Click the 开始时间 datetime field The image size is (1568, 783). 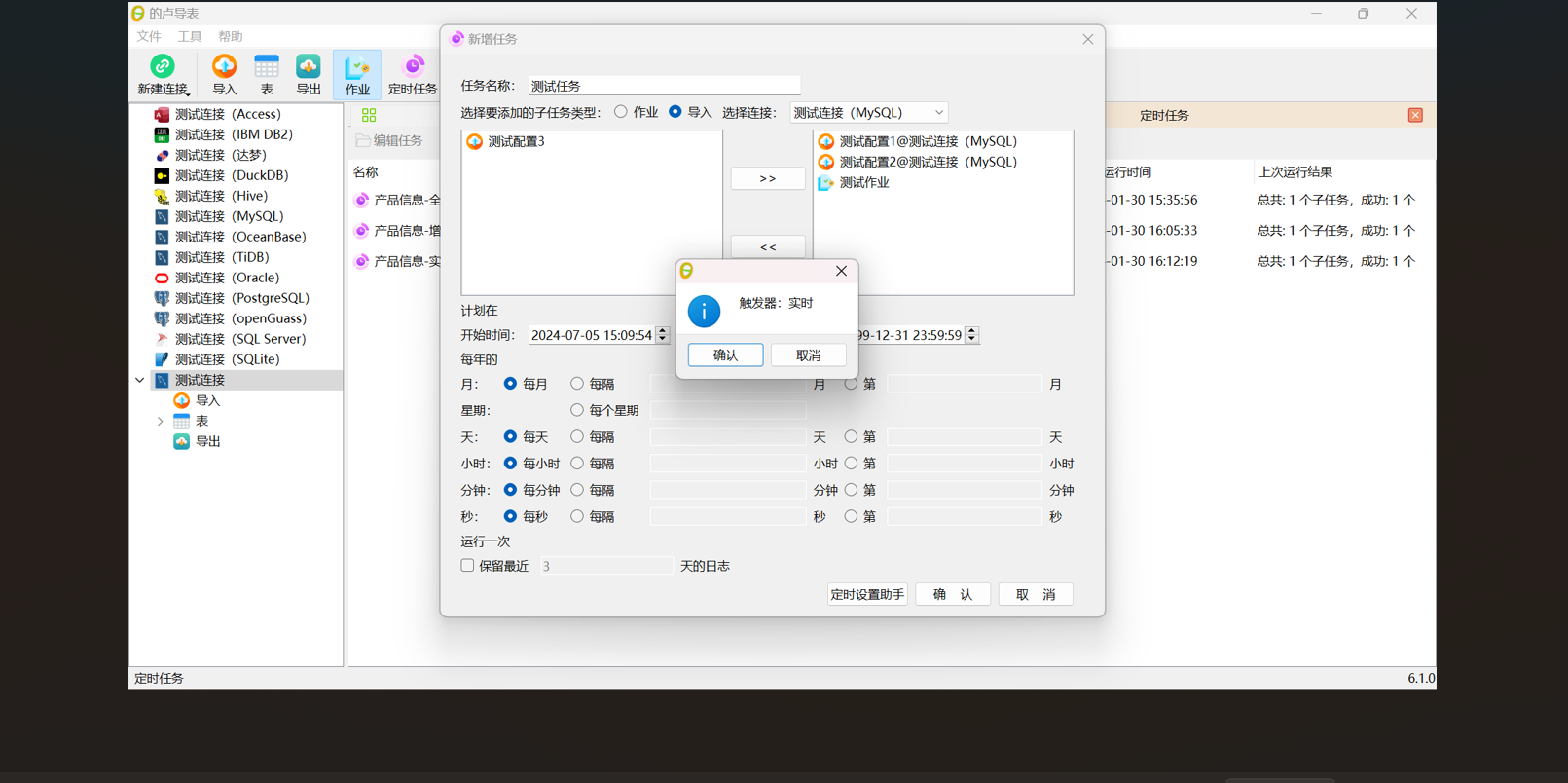pos(592,335)
